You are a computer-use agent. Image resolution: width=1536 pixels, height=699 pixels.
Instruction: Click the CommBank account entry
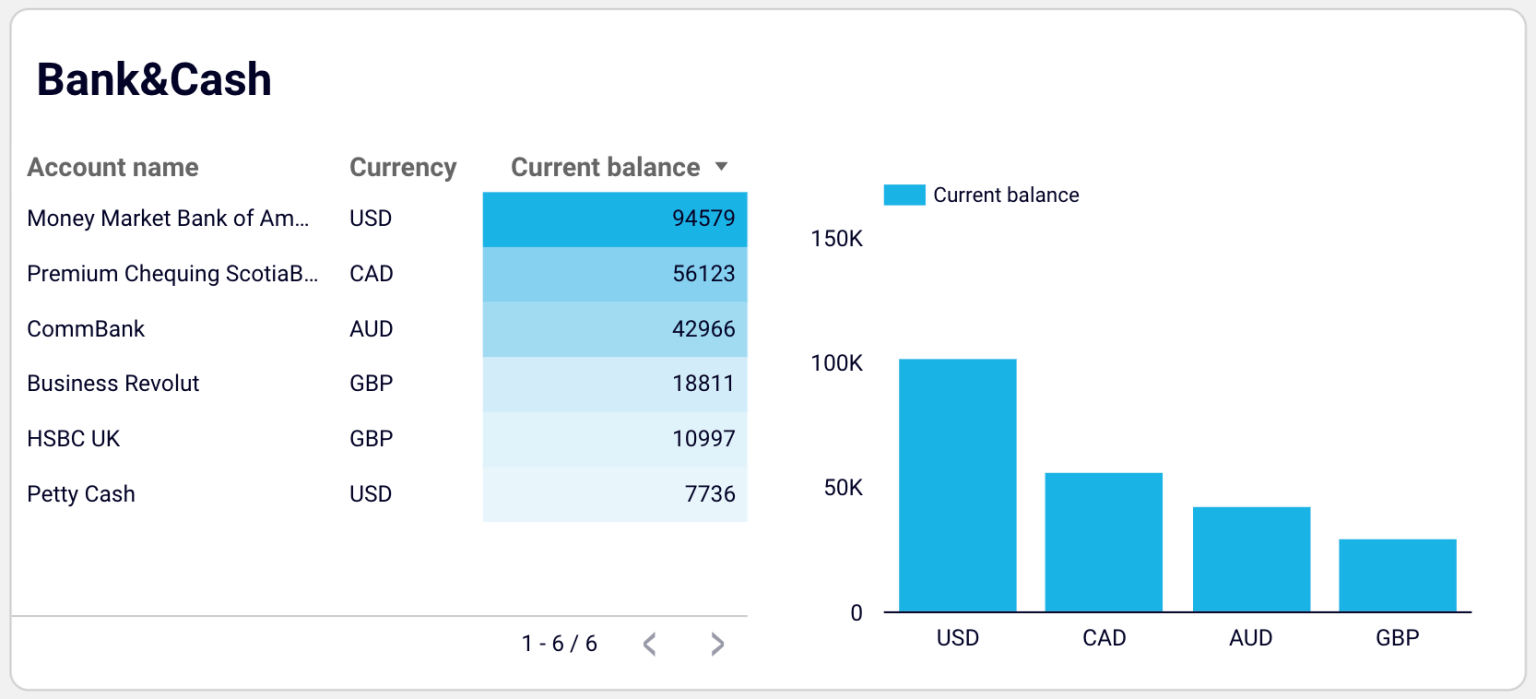(x=86, y=328)
